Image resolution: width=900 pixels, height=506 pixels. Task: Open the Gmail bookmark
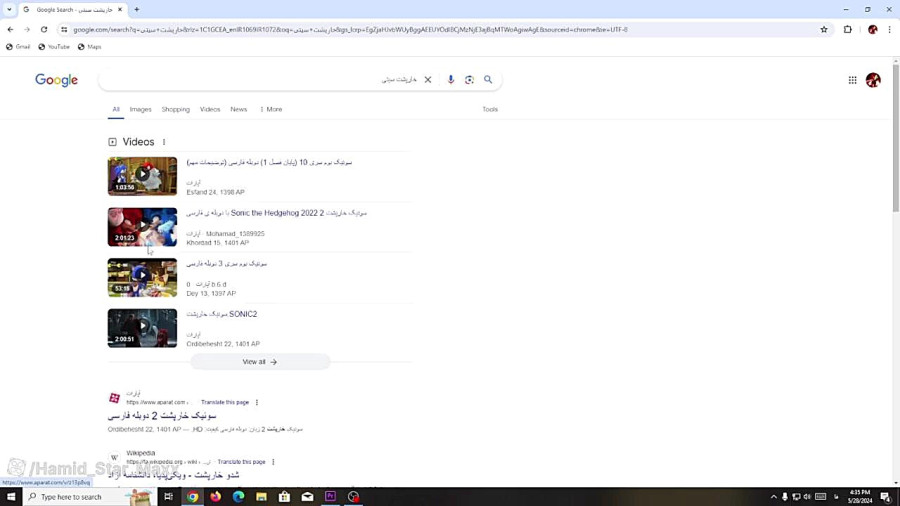click(x=18, y=47)
